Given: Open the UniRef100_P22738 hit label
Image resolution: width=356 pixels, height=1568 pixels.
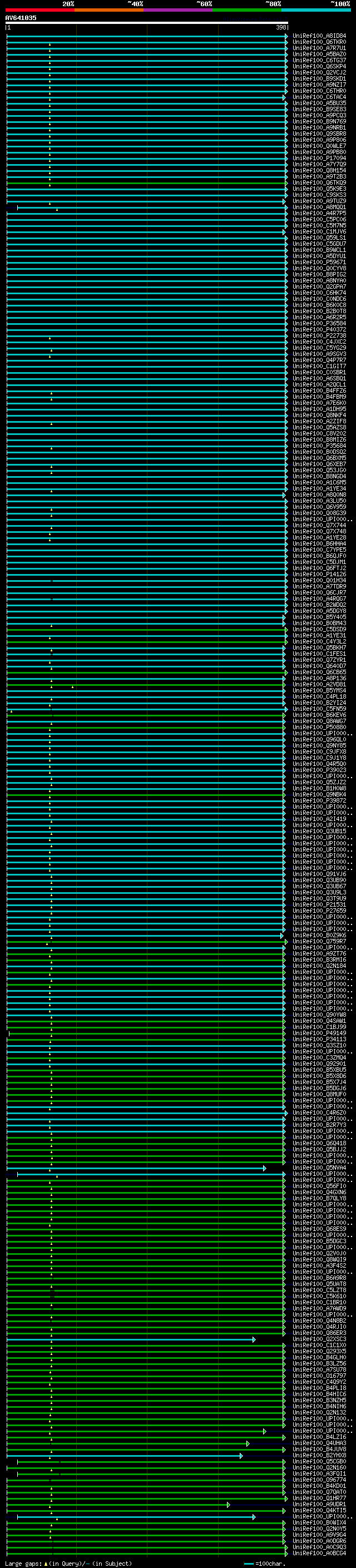Looking at the screenshot, I should point(319,336).
